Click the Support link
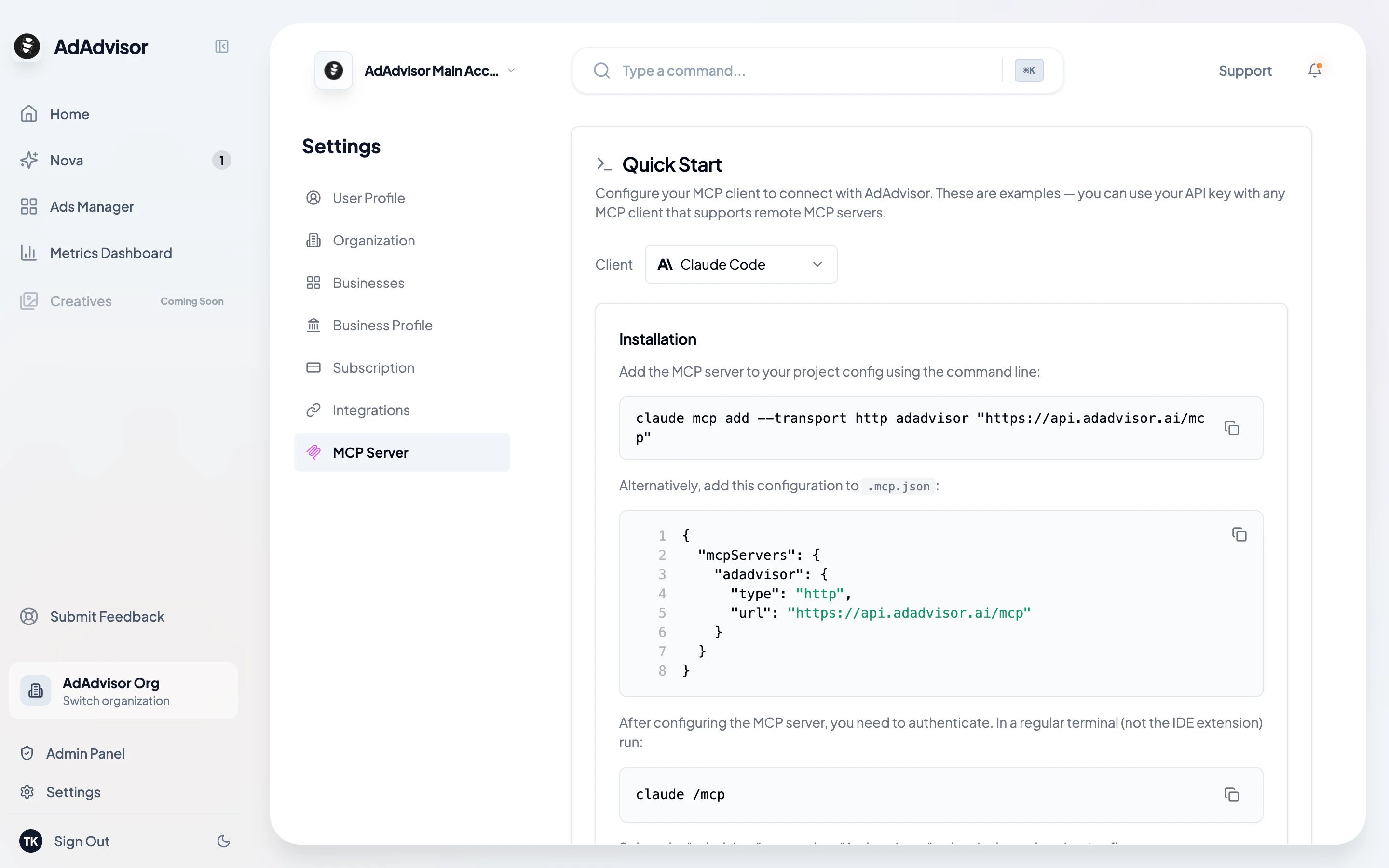This screenshot has height=868, width=1389. click(x=1244, y=70)
